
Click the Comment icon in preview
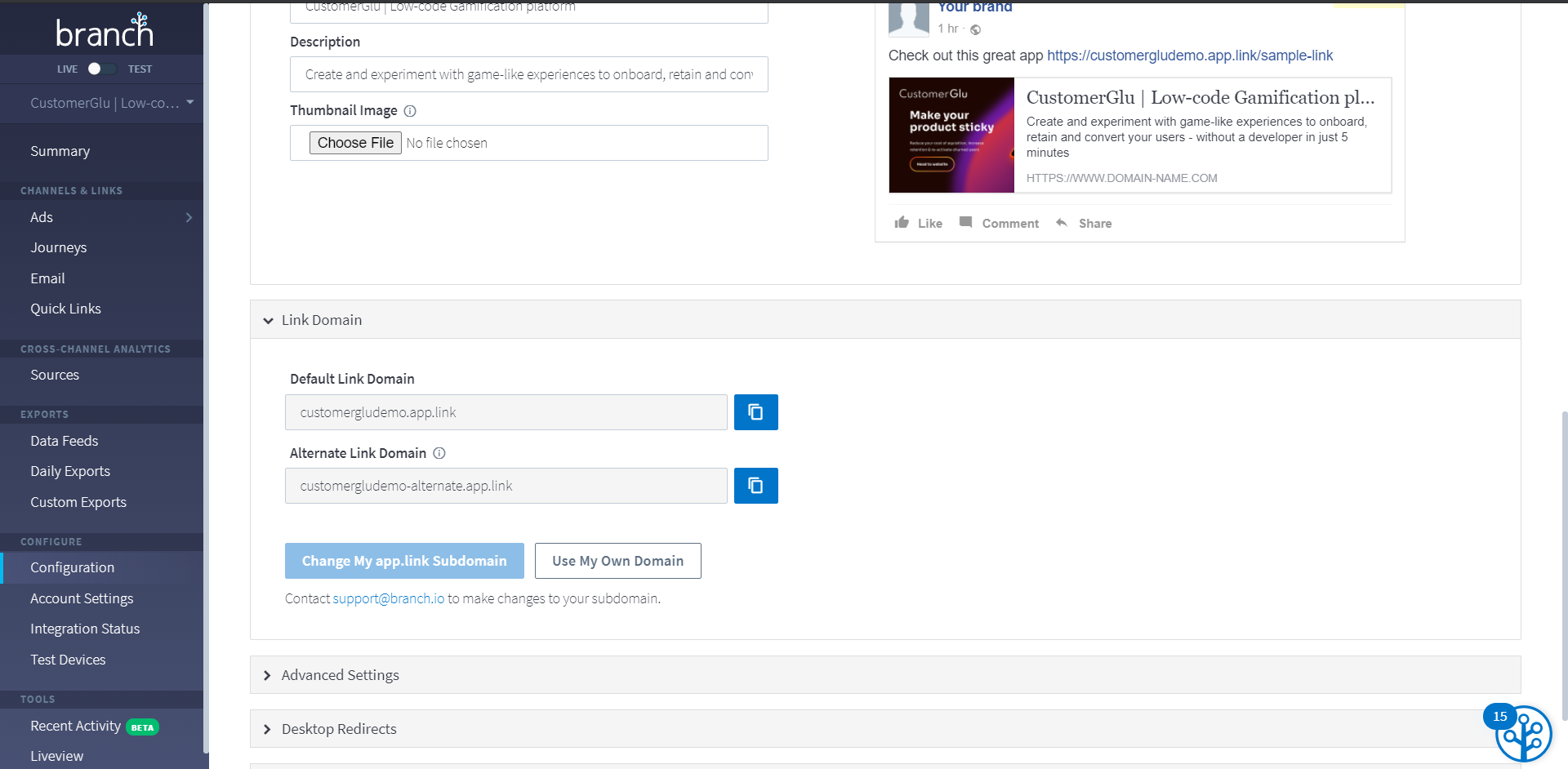coord(965,223)
